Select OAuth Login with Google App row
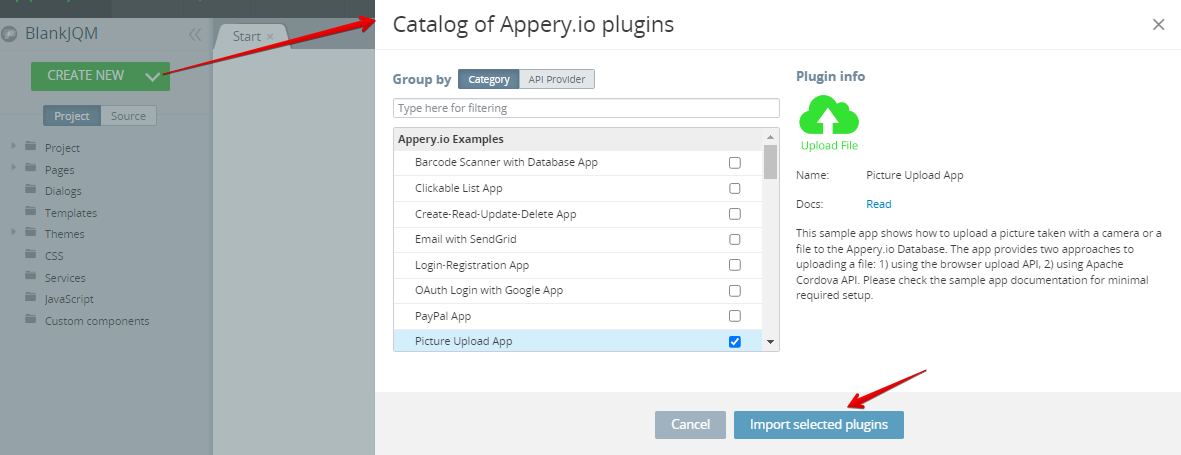This screenshot has width=1181, height=455. pyautogui.click(x=578, y=291)
